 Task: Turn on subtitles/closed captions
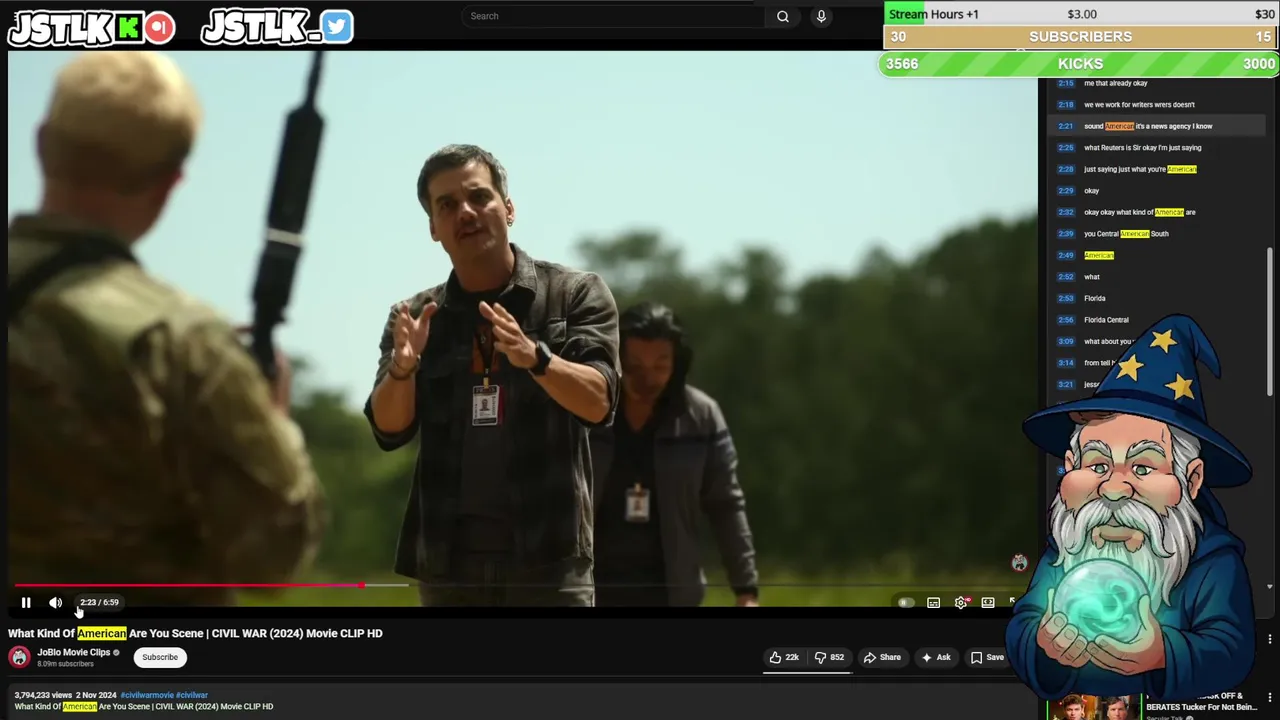[x=933, y=603]
